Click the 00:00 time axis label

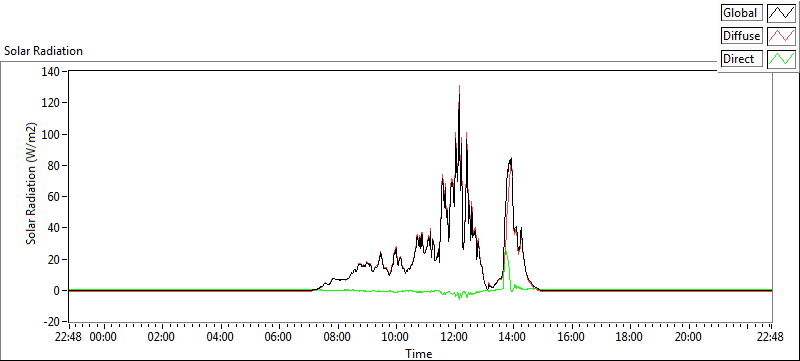[104, 337]
